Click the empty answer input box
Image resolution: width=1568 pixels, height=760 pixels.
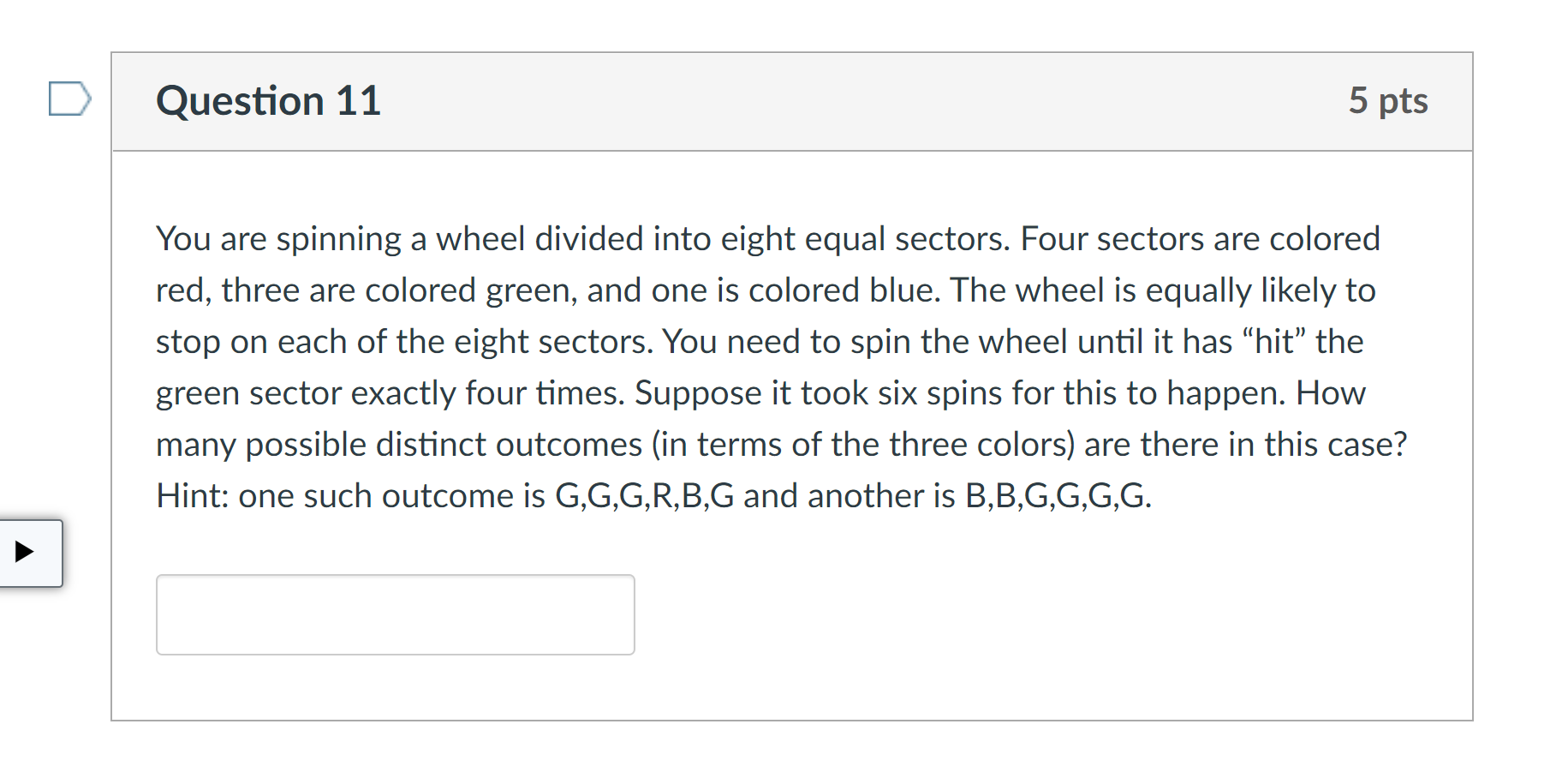coord(395,614)
